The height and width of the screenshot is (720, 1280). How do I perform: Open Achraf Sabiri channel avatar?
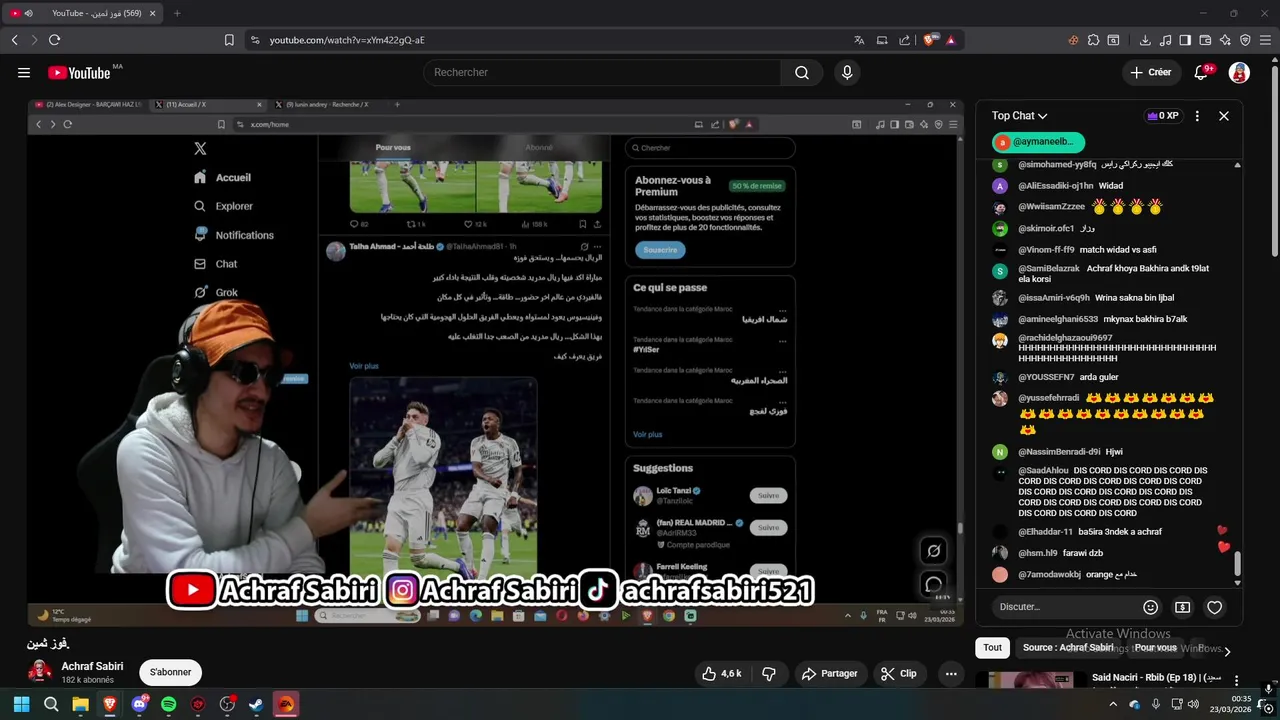coord(40,672)
